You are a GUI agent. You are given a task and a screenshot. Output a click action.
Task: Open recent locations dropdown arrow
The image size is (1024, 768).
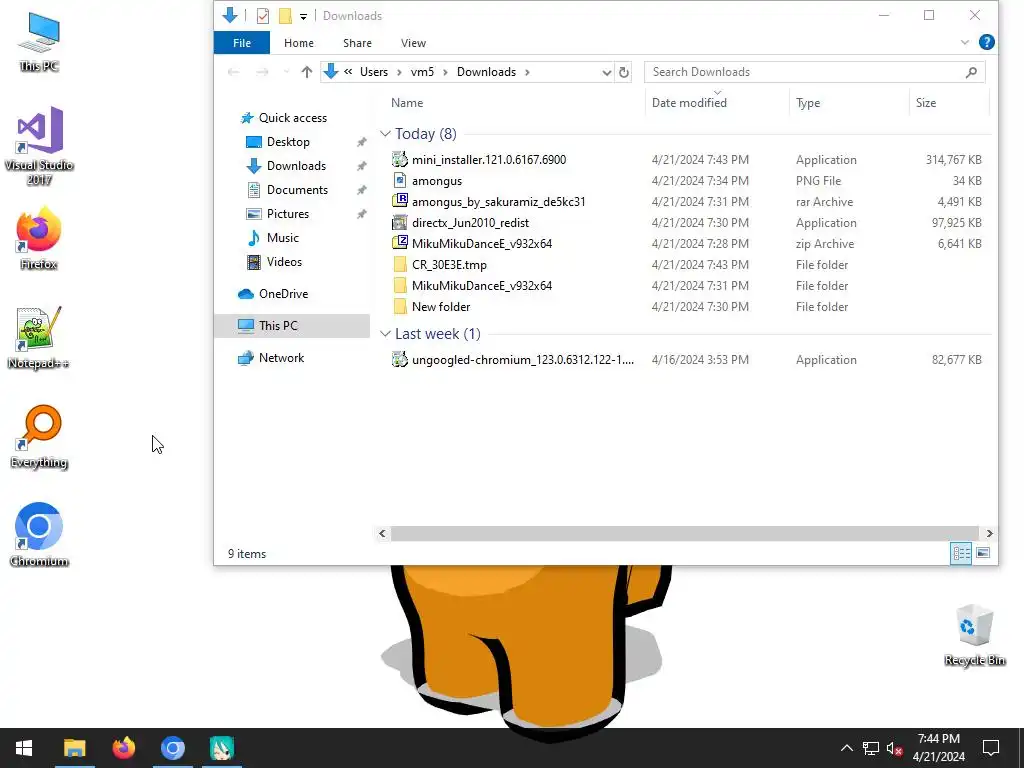286,72
